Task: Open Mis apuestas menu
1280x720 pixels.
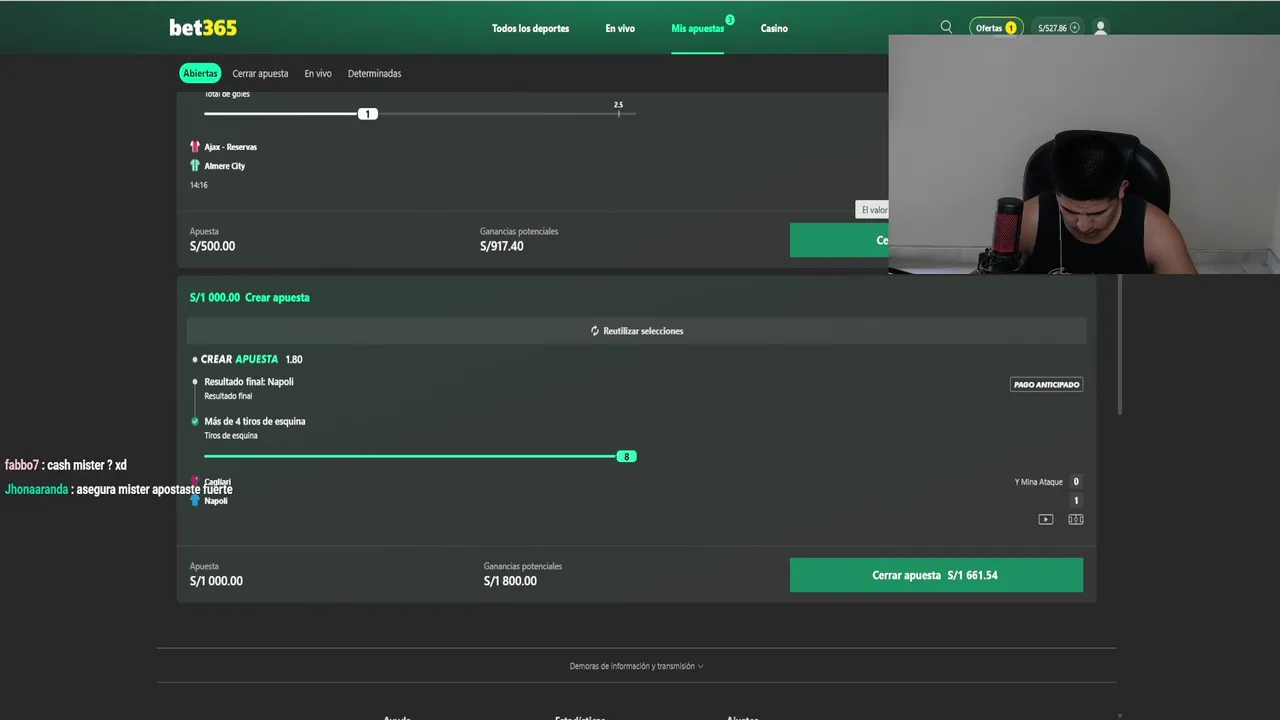Action: click(x=698, y=28)
